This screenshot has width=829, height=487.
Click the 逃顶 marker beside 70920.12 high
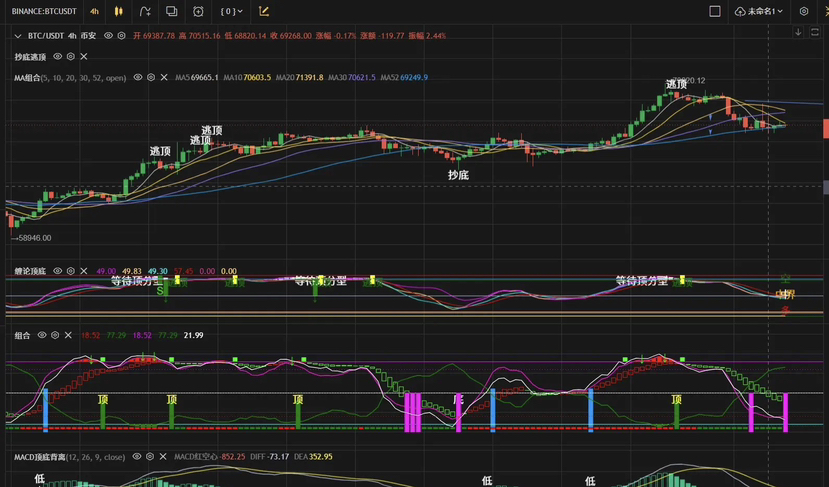point(676,84)
